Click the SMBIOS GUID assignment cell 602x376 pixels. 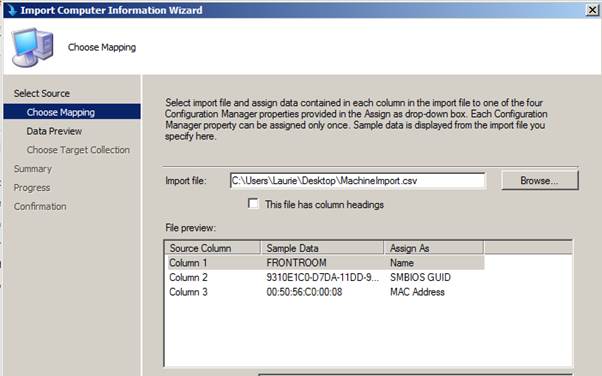tap(420, 277)
